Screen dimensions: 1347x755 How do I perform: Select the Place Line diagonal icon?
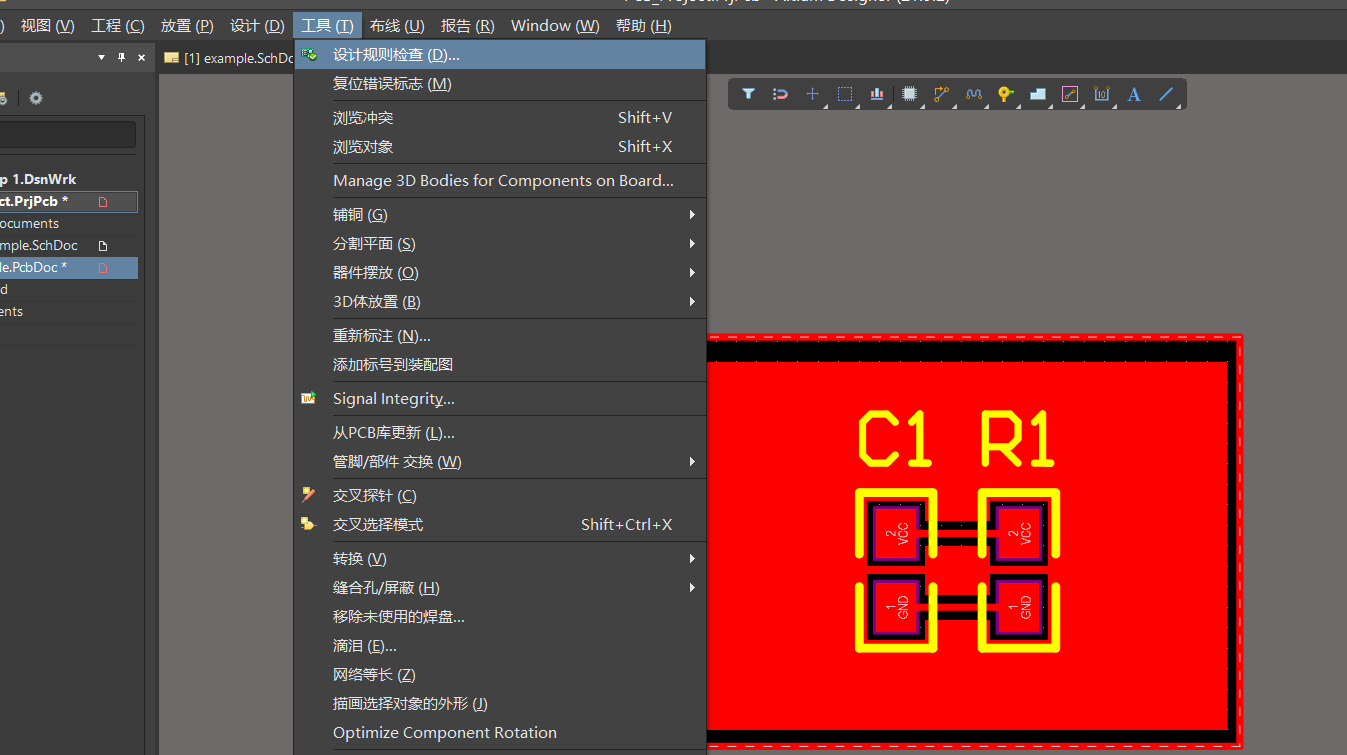pos(1166,94)
